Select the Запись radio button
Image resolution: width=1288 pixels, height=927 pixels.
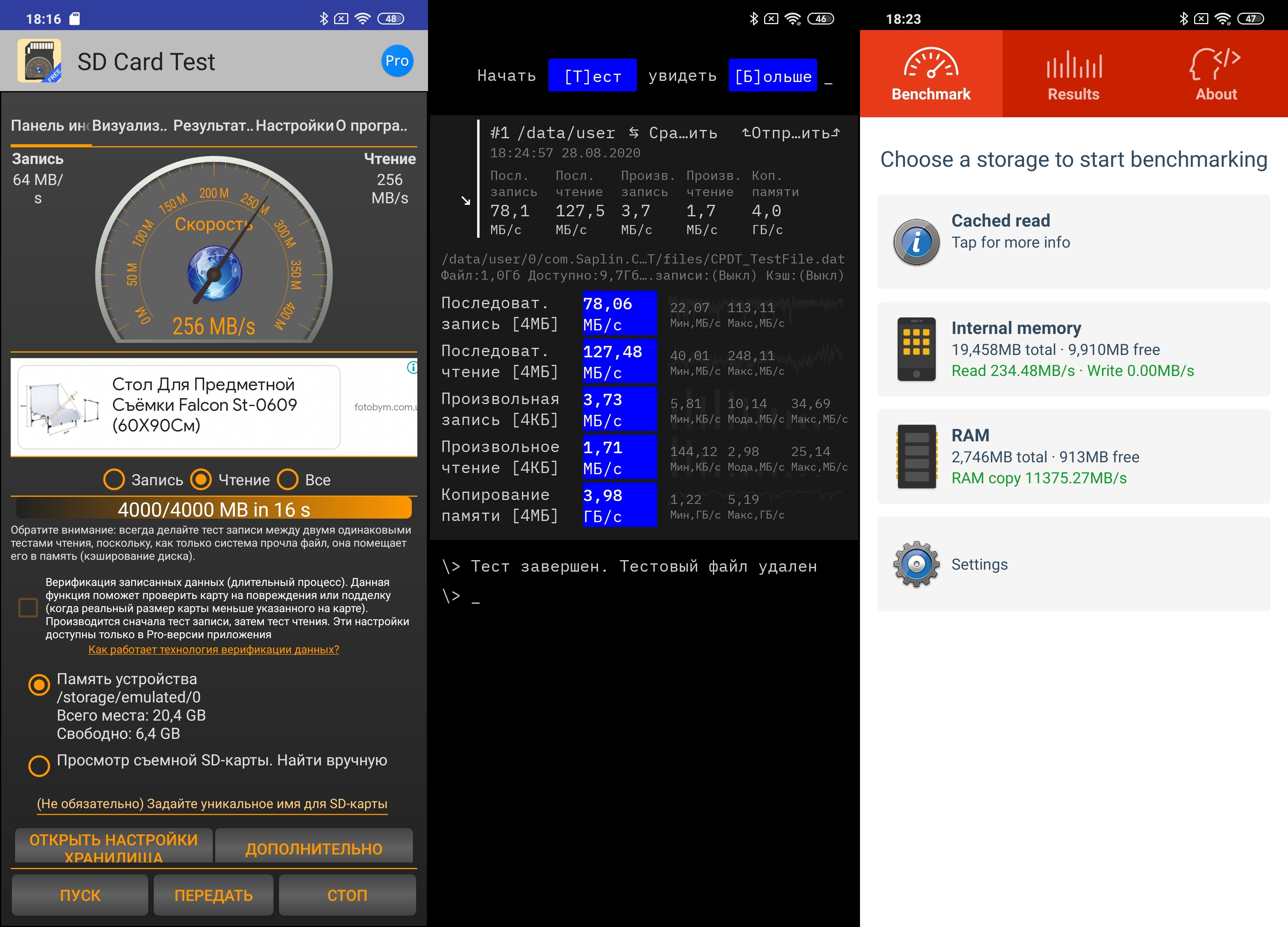[114, 480]
